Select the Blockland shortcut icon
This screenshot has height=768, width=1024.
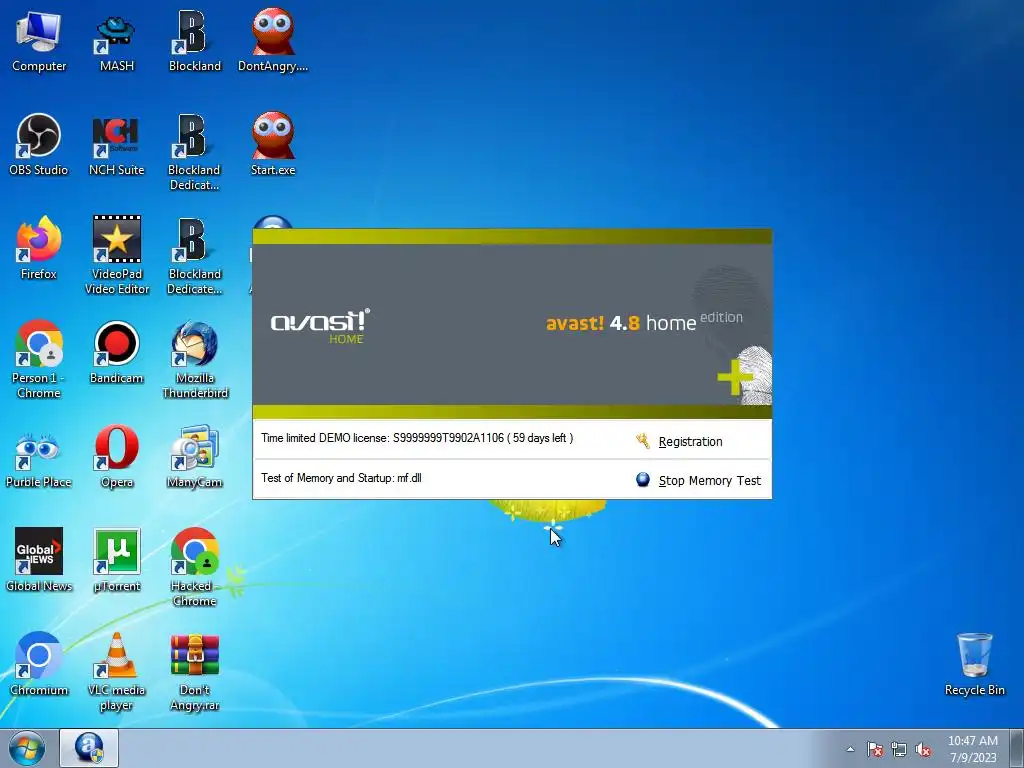tap(195, 40)
